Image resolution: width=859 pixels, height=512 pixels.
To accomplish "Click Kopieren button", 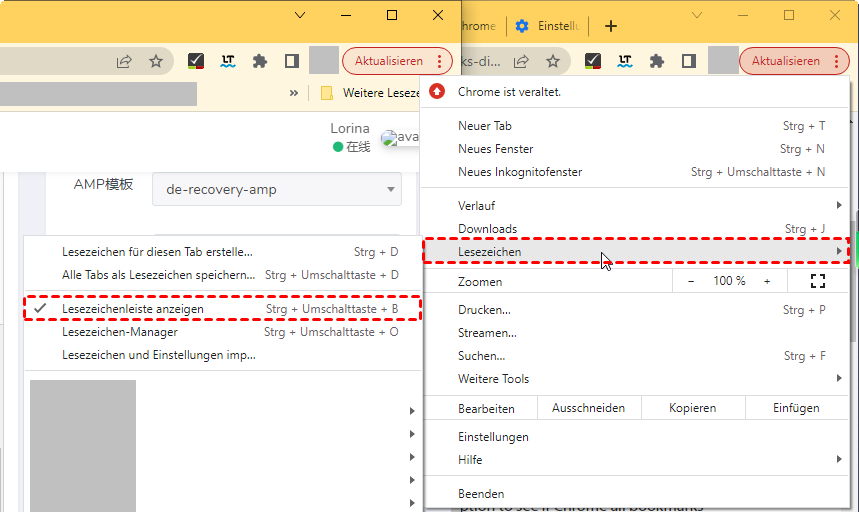I will 692,408.
